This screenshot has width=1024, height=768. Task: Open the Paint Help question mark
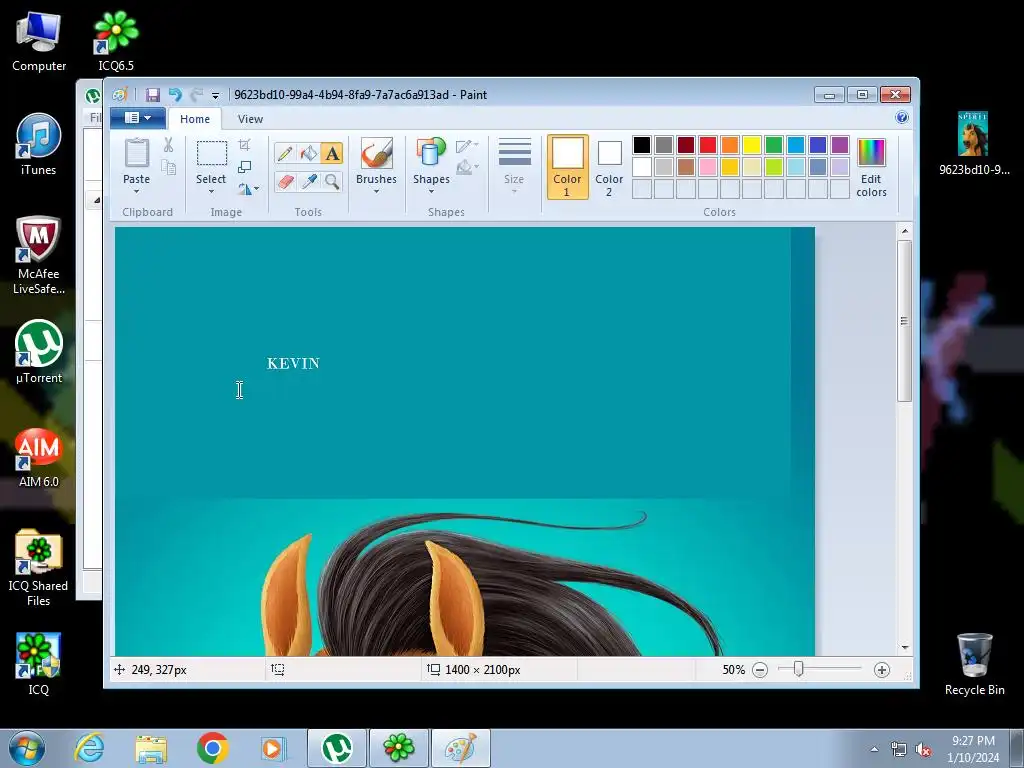(x=902, y=118)
